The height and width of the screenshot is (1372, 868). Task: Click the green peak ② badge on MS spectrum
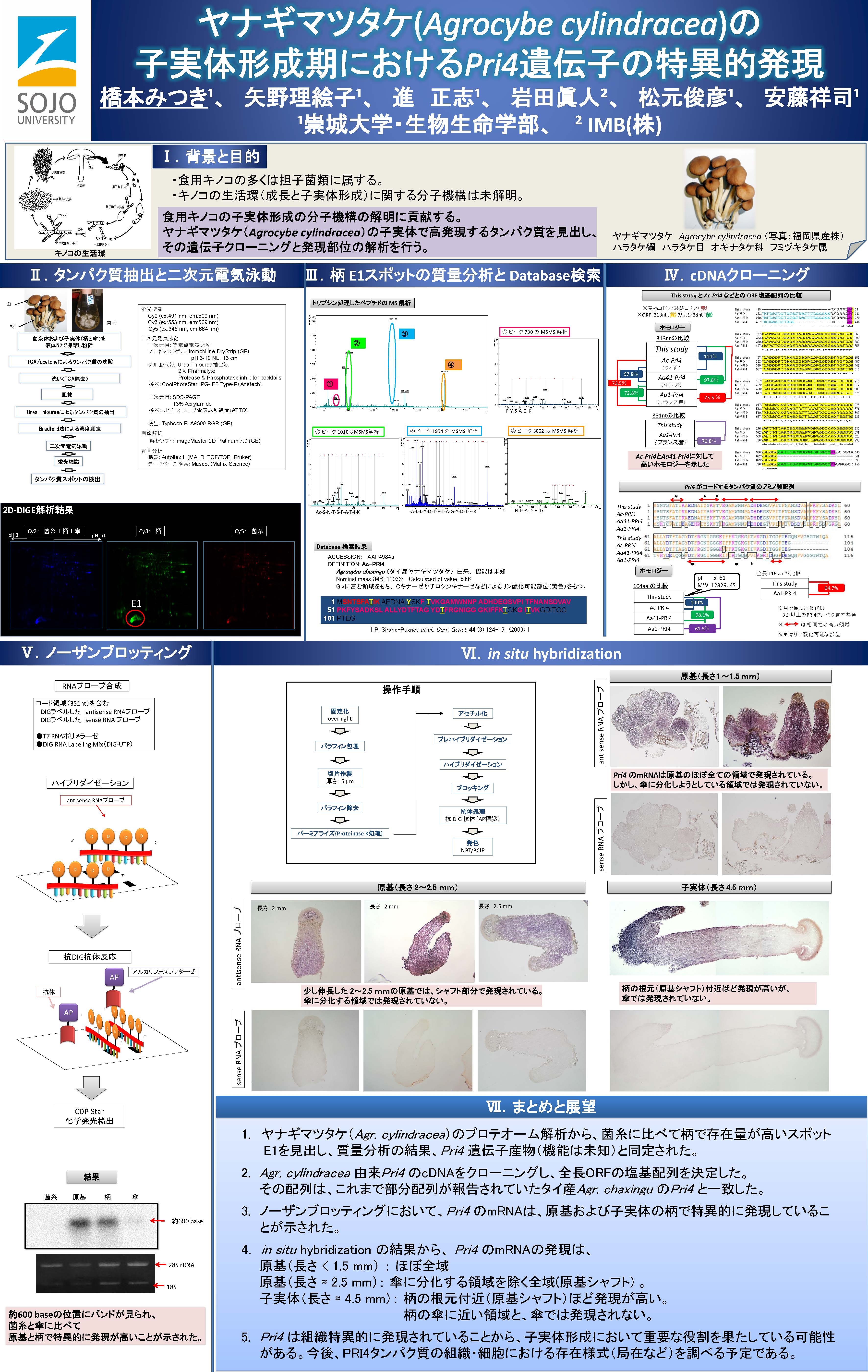[x=357, y=343]
